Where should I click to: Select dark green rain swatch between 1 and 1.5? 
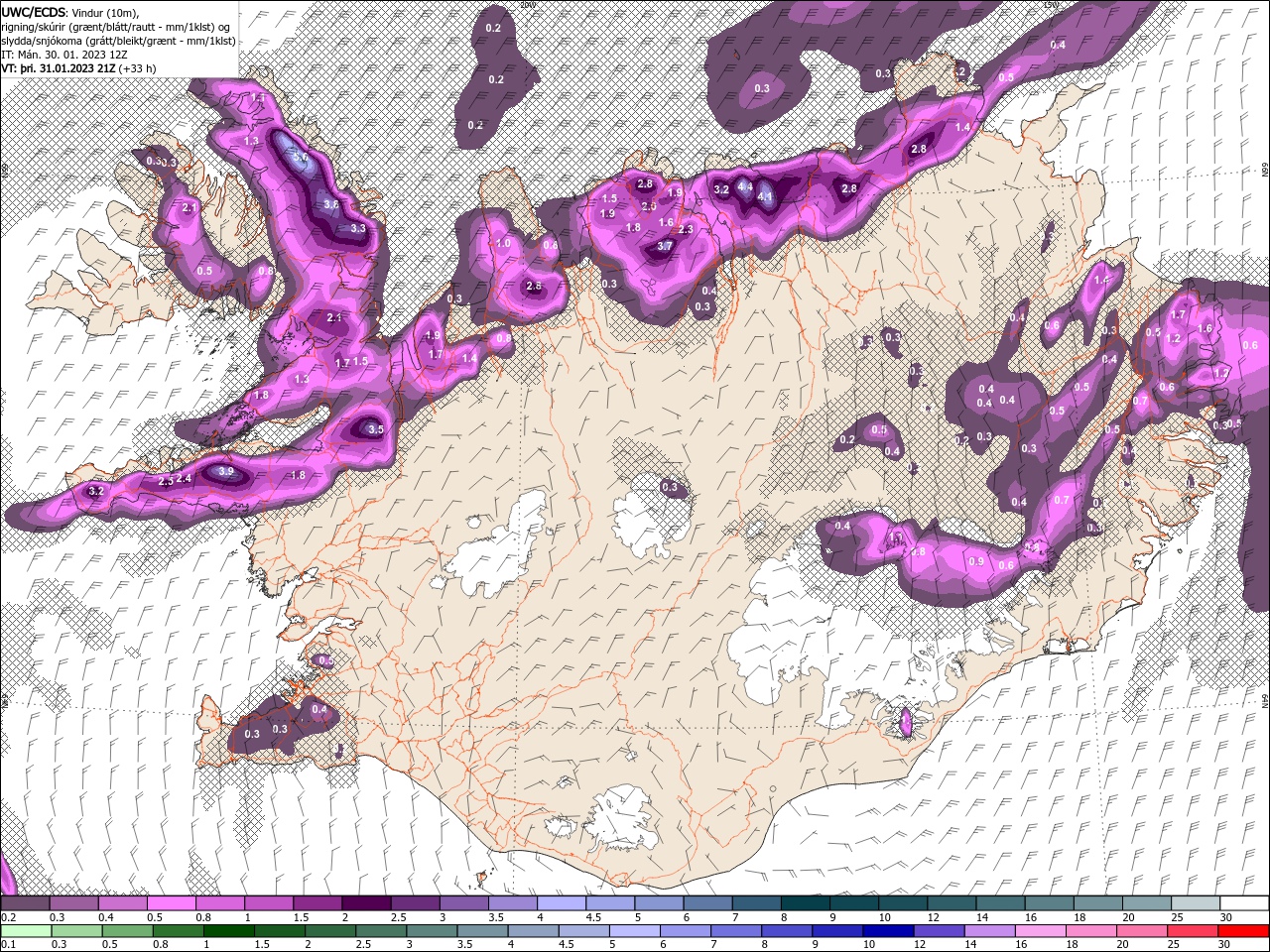tap(229, 931)
